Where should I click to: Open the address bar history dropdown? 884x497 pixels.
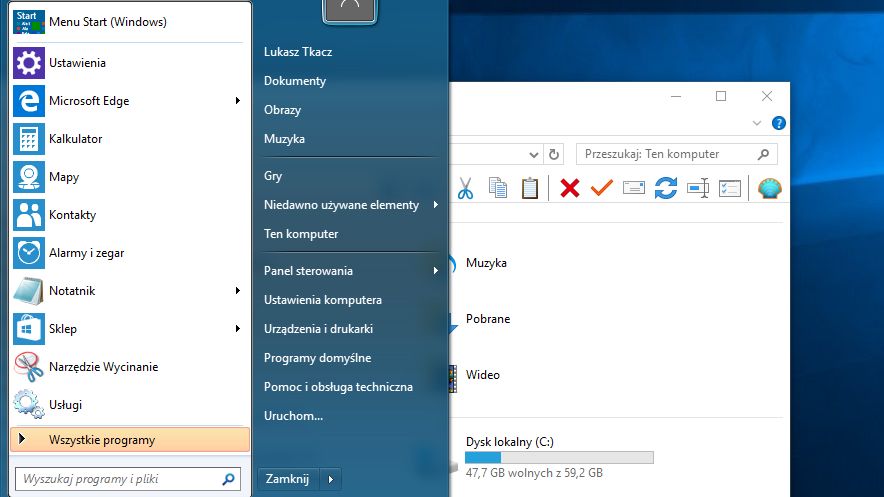coord(533,154)
